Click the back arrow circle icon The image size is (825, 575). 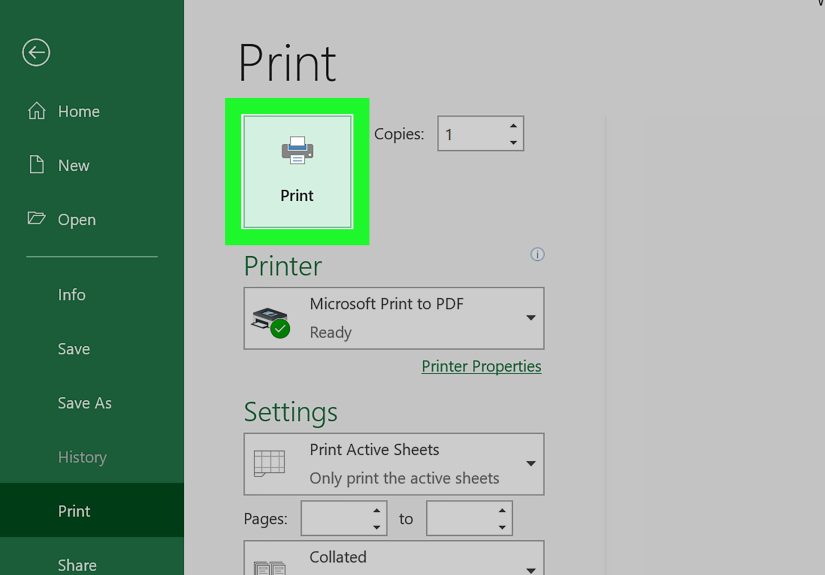[36, 53]
